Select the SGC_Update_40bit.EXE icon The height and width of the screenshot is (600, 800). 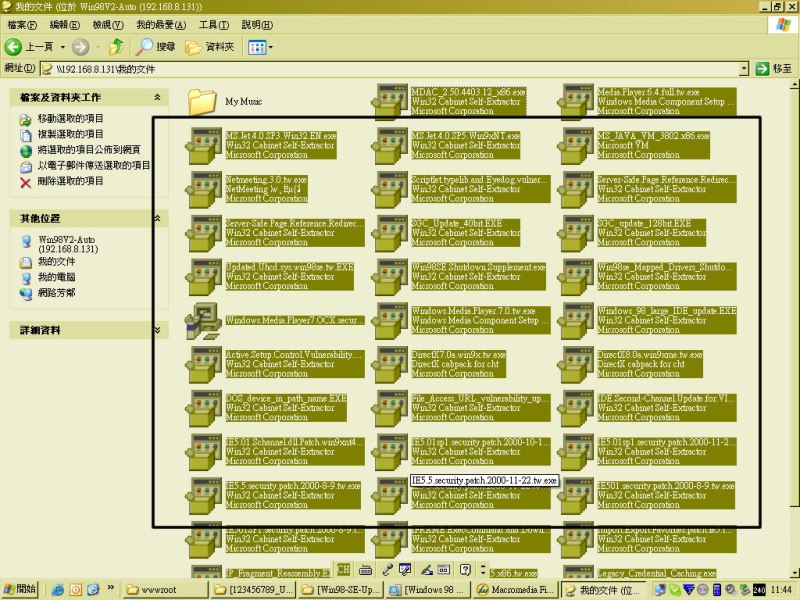point(391,233)
